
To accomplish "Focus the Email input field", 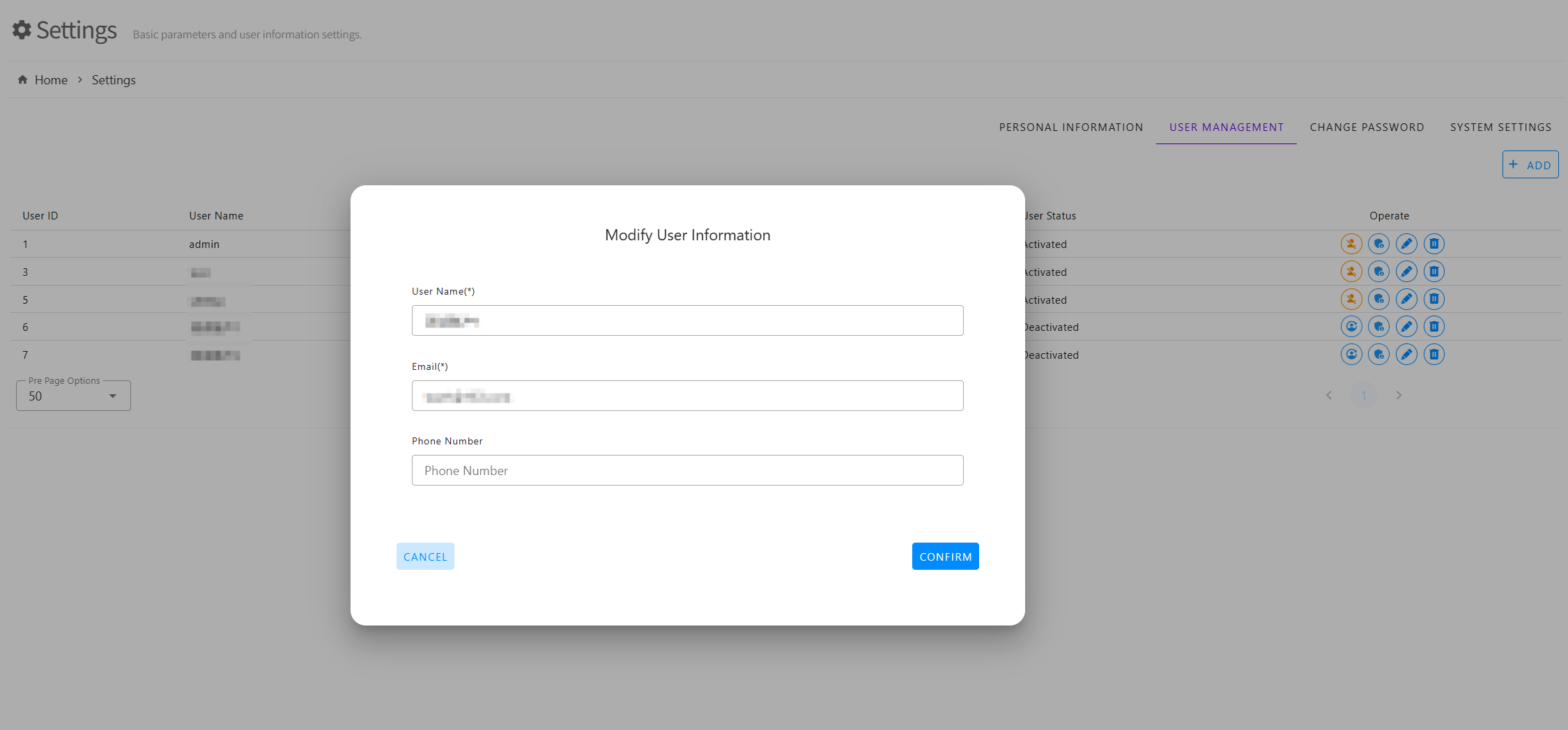I will pyautogui.click(x=687, y=396).
